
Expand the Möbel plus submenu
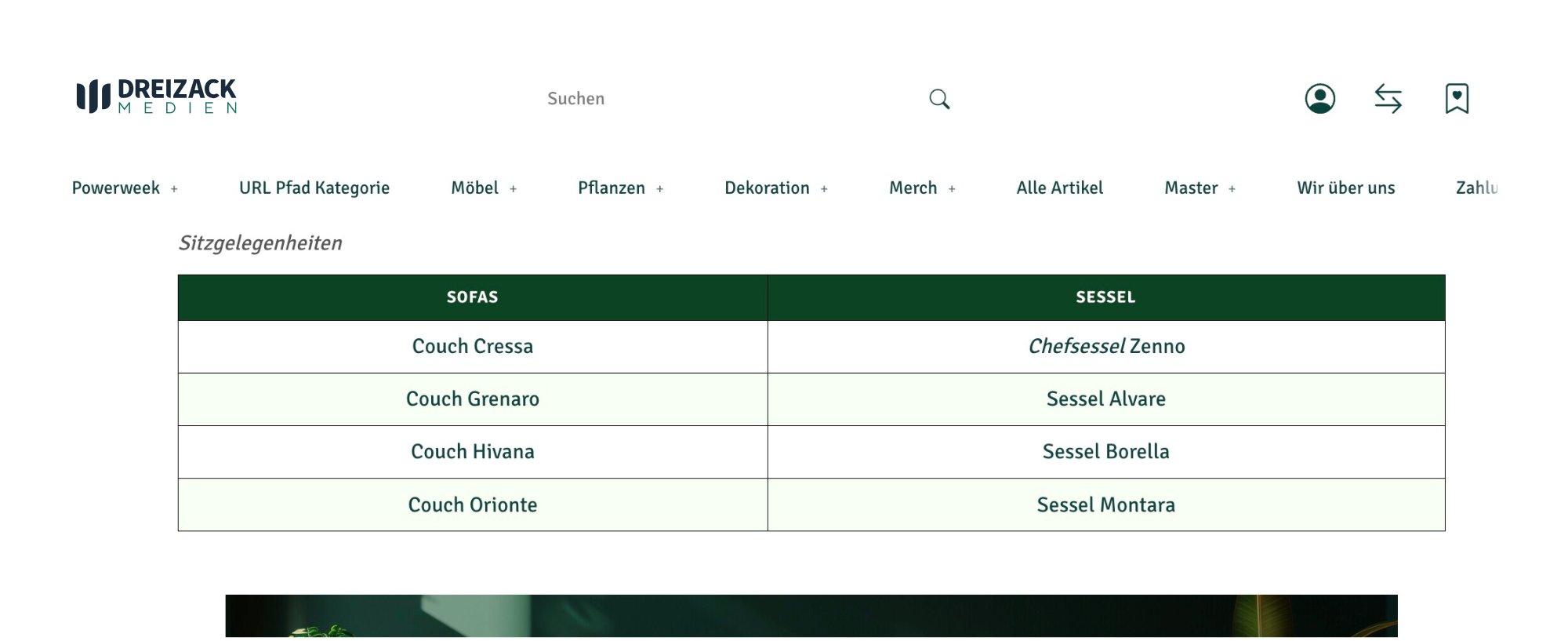point(514,189)
